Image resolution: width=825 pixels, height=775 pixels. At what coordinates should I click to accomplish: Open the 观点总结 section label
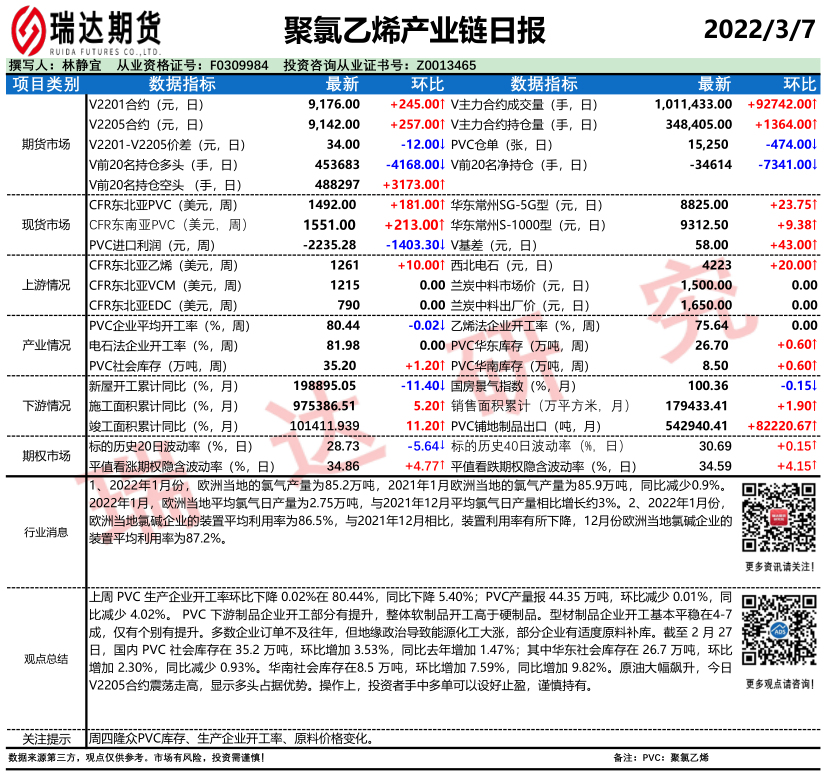click(45, 658)
